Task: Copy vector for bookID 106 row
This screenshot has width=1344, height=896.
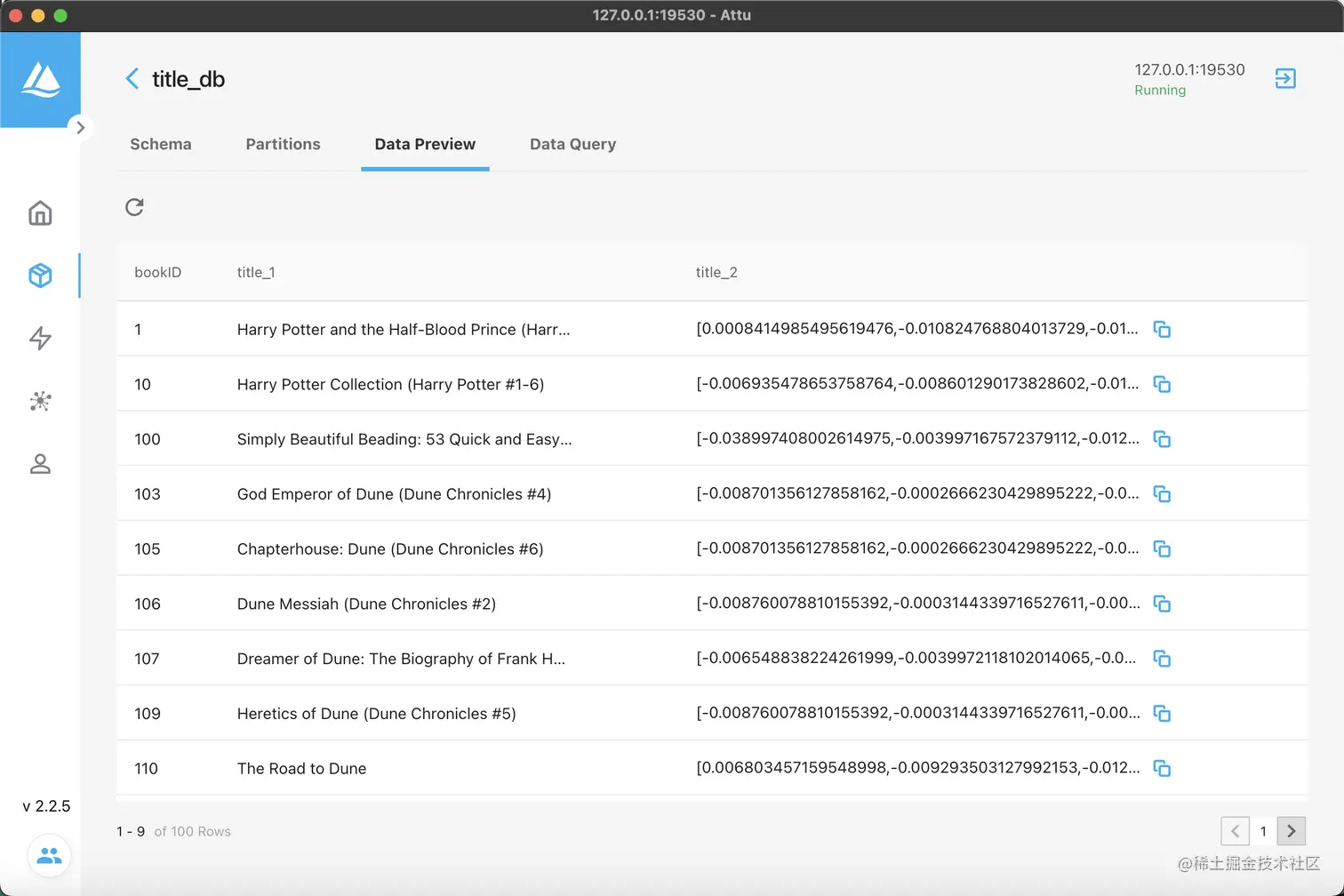Action: (x=1162, y=604)
